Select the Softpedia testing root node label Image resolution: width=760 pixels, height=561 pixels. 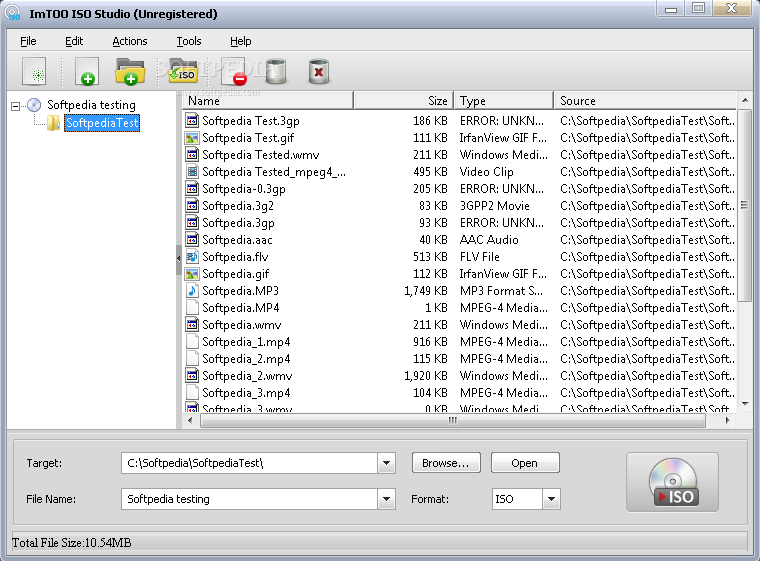pos(91,105)
